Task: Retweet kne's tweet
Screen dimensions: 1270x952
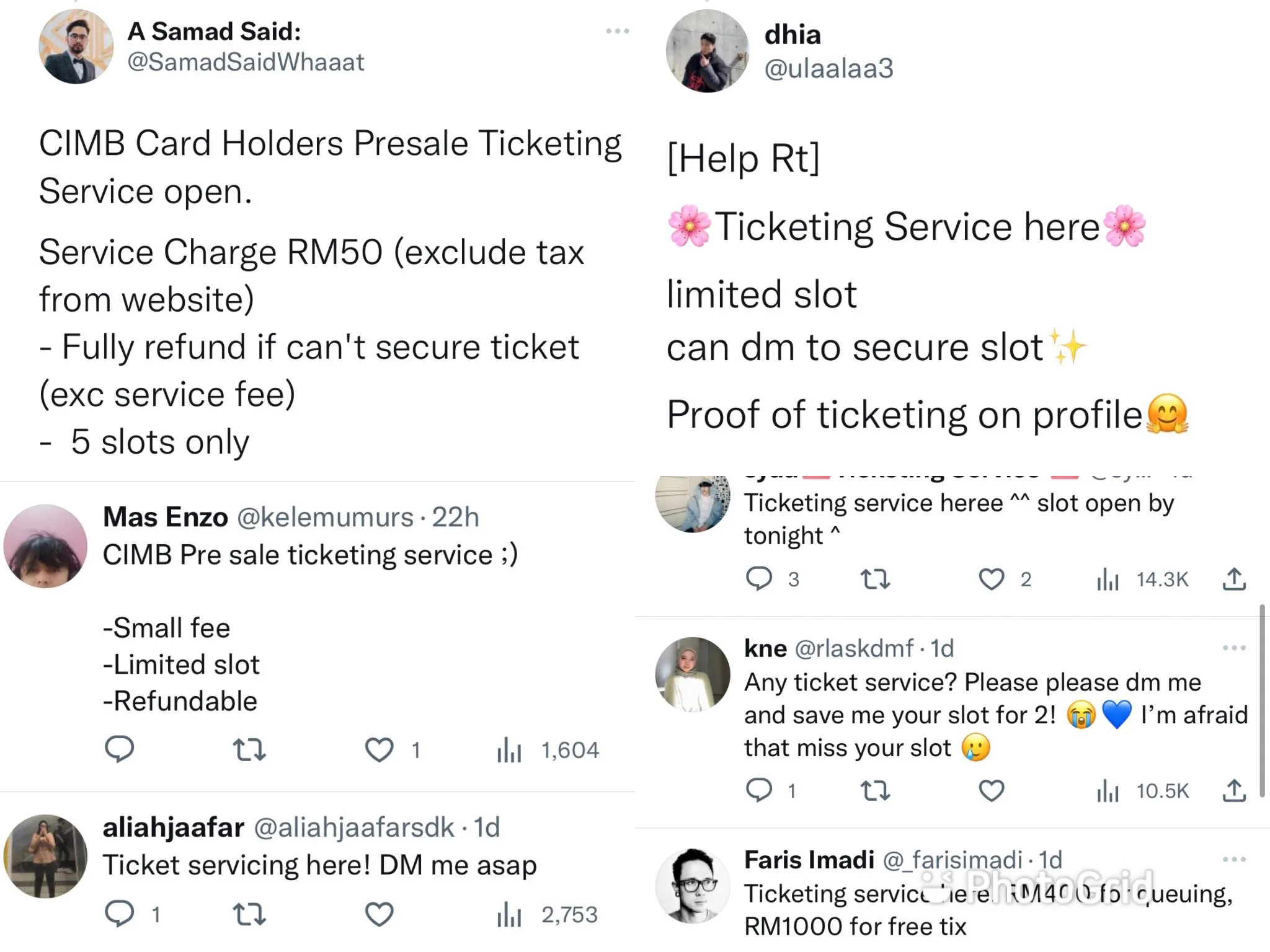Action: point(875,791)
